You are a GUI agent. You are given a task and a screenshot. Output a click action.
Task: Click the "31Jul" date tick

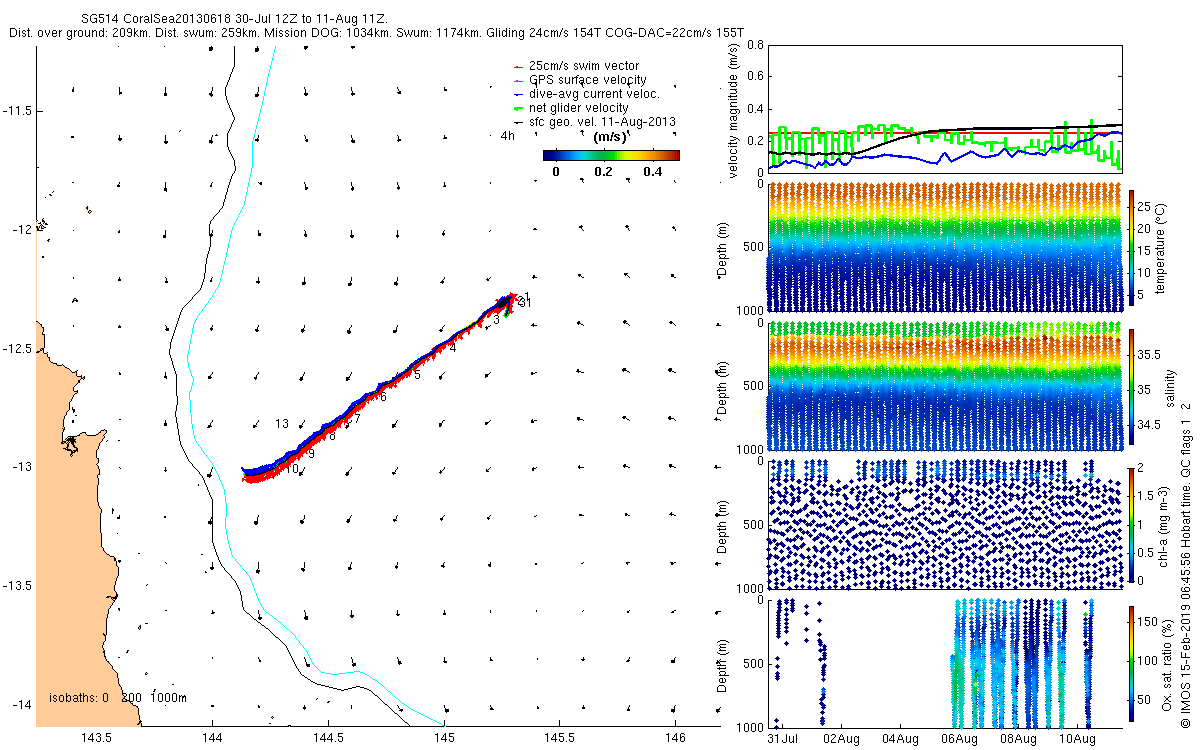point(783,738)
